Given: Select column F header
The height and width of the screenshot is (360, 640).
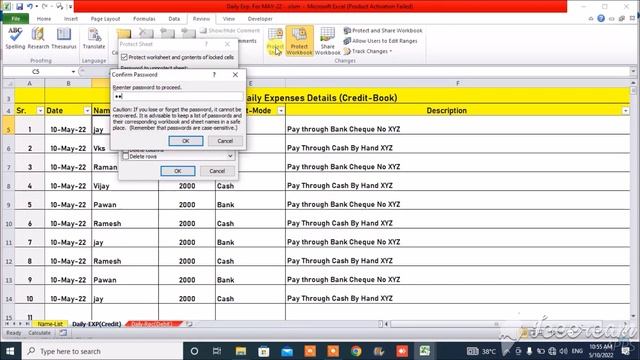Looking at the screenshot, I should 458,83.
